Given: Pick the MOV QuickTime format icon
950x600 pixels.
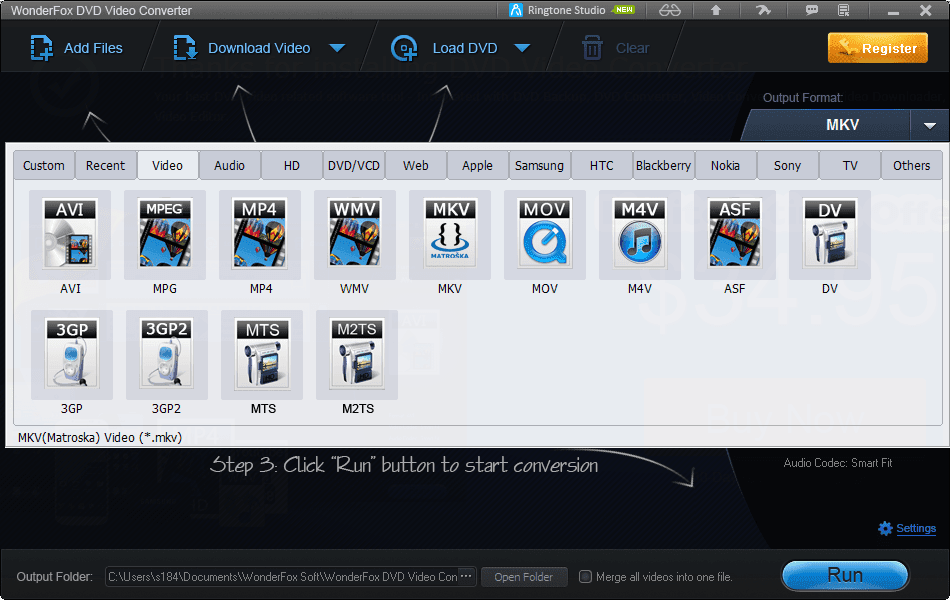Looking at the screenshot, I should [545, 235].
